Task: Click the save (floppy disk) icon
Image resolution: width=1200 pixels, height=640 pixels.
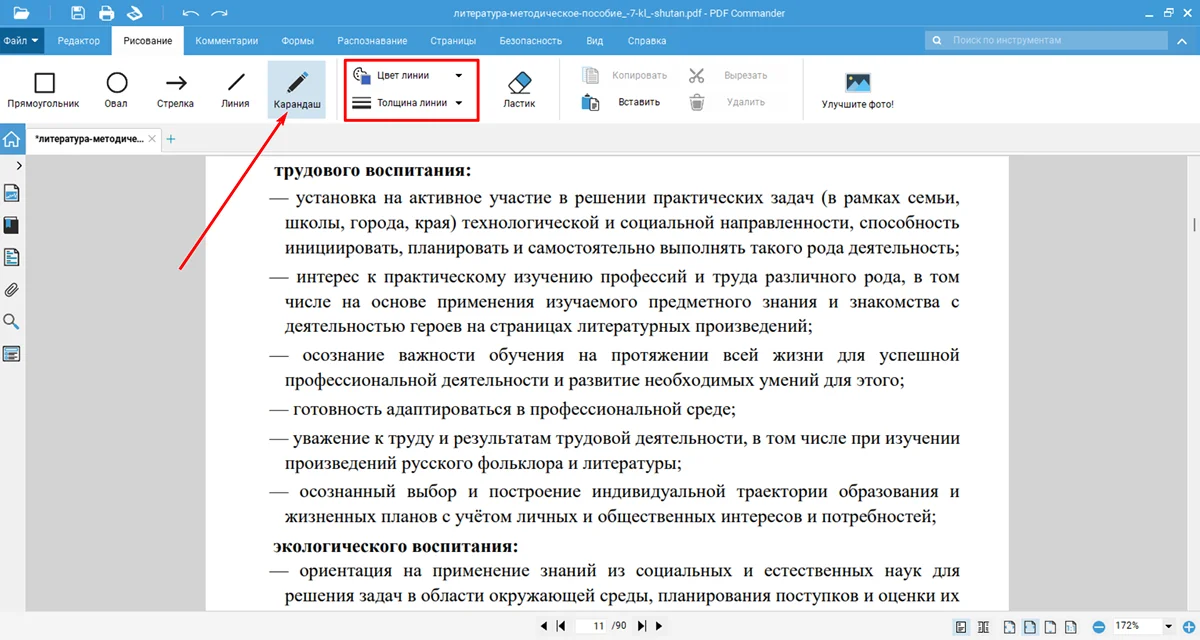Action: pyautogui.click(x=78, y=13)
